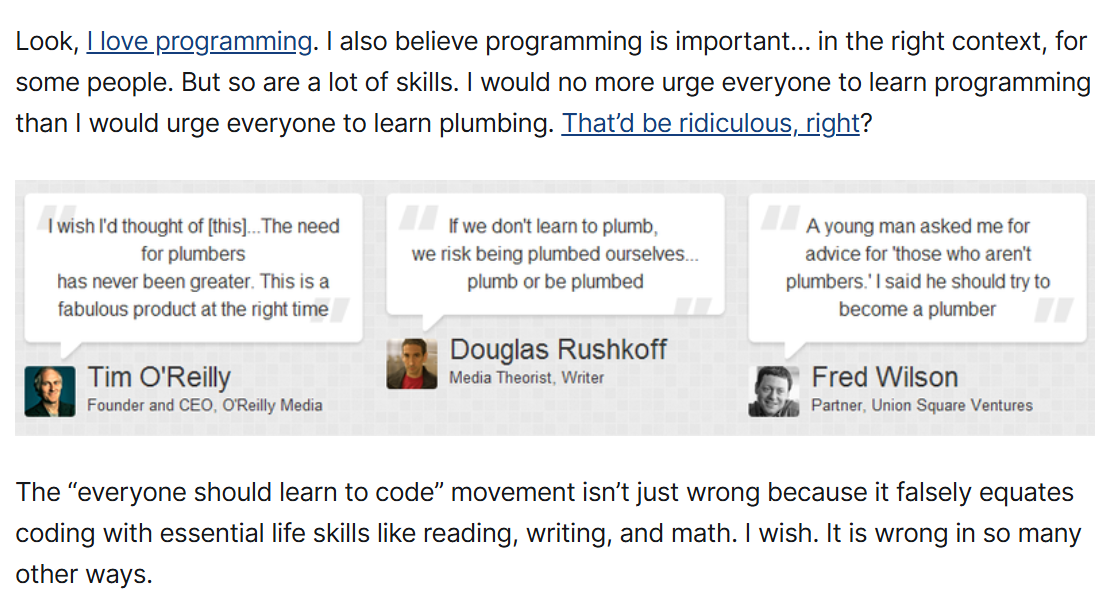Click "Media Theorist, Writer" caption text
This screenshot has width=1112, height=602.
526,378
